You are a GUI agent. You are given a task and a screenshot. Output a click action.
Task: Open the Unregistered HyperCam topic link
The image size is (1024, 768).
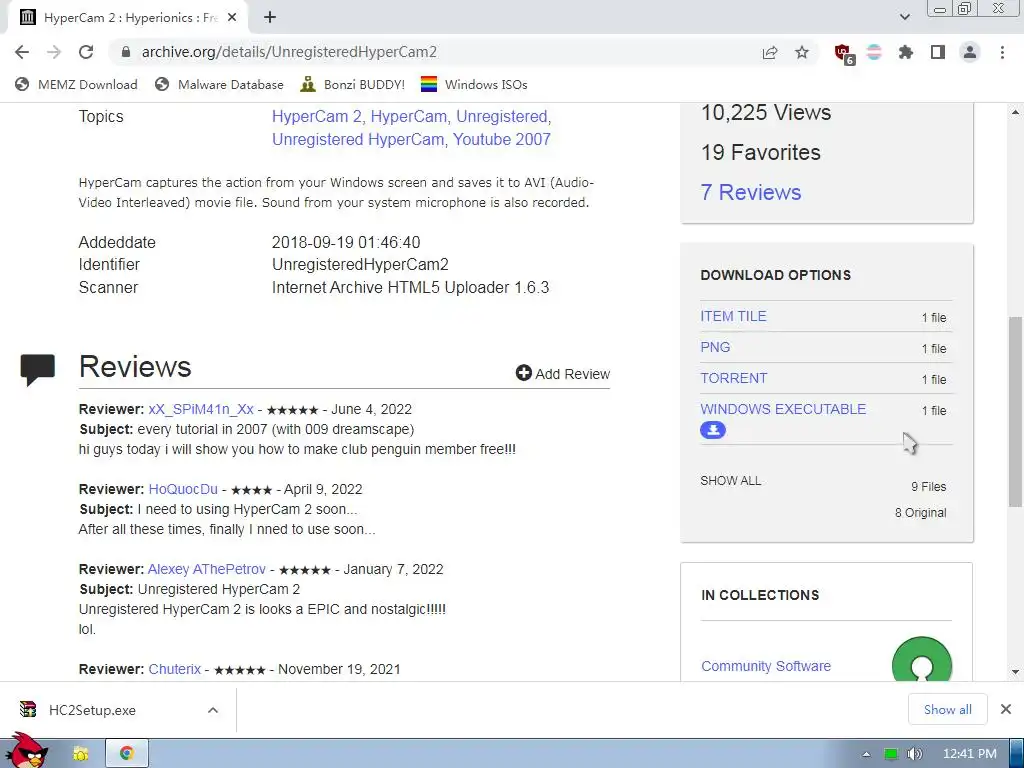tap(360, 139)
